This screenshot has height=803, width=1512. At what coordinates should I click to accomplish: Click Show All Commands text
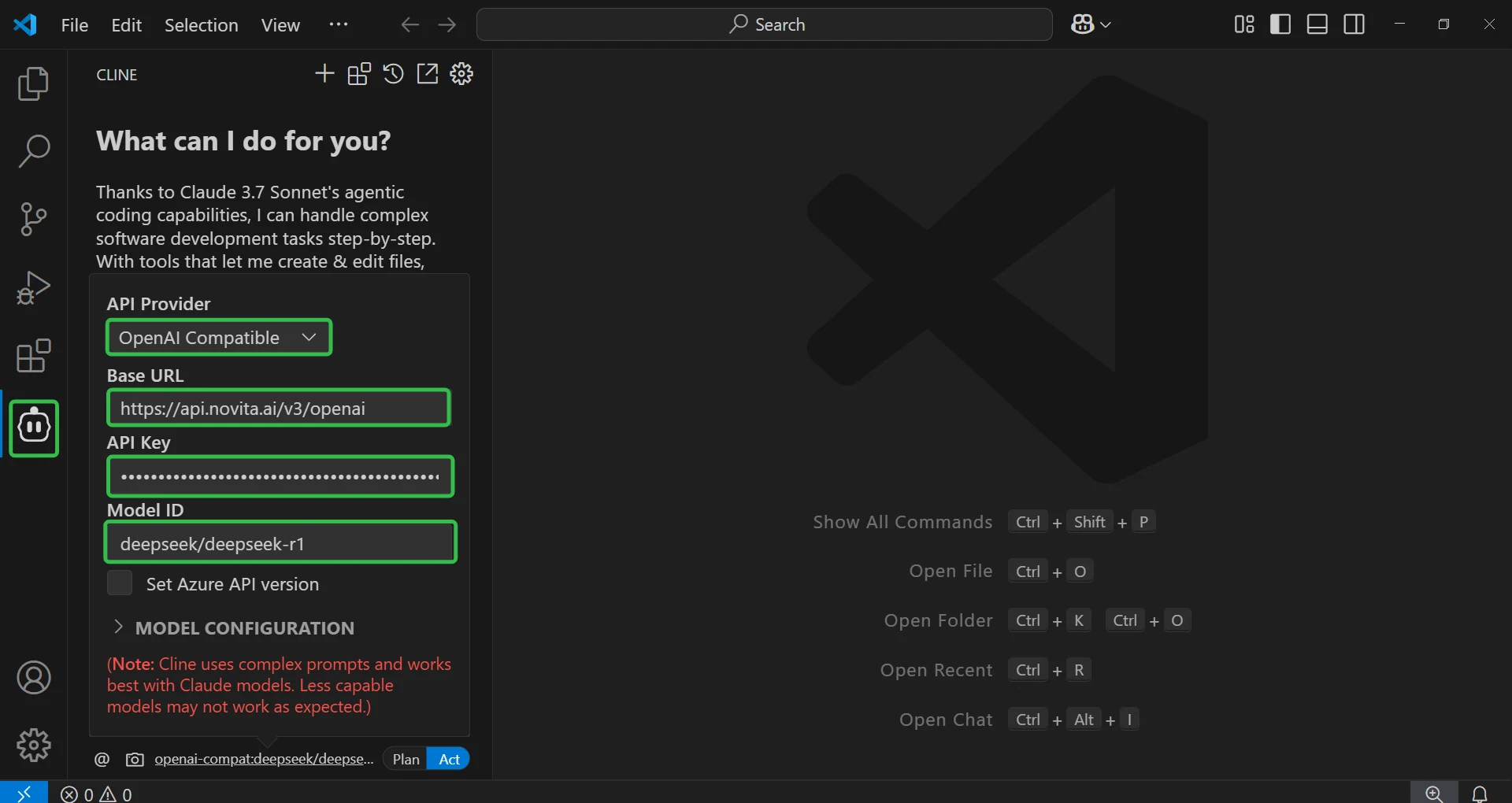(902, 522)
